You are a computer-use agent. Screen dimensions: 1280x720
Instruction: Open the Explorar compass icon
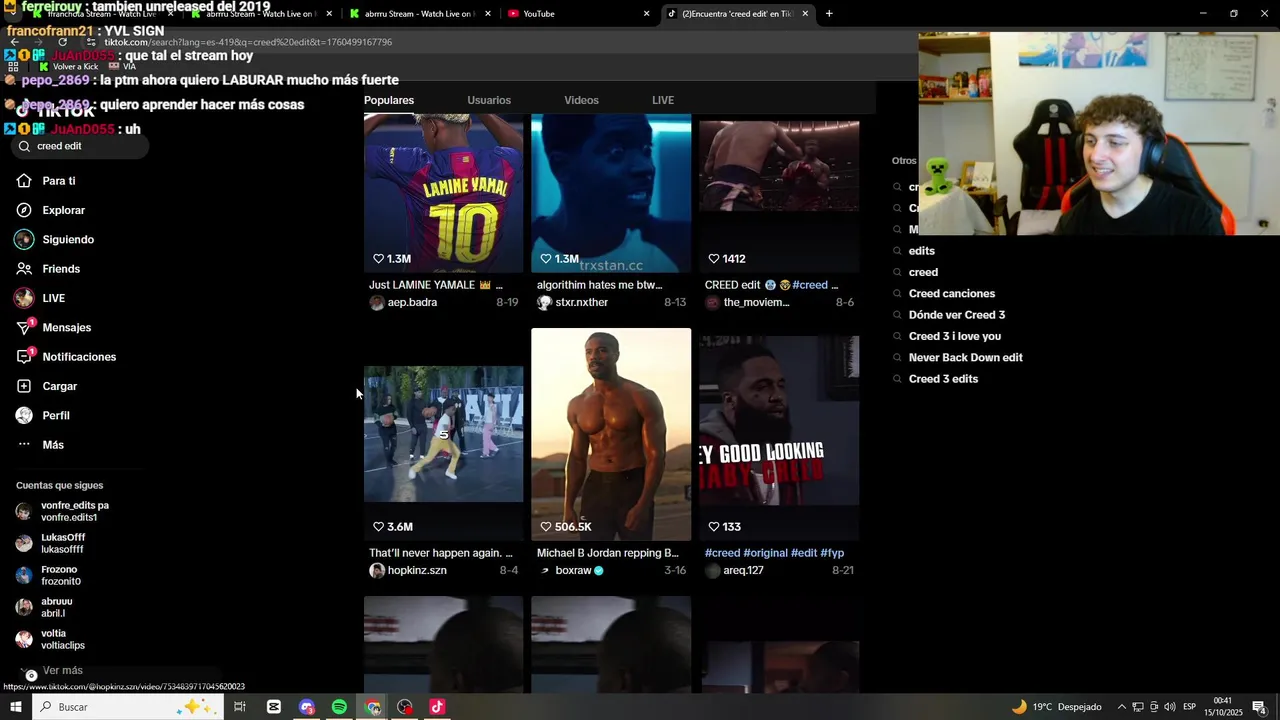pos(24,210)
